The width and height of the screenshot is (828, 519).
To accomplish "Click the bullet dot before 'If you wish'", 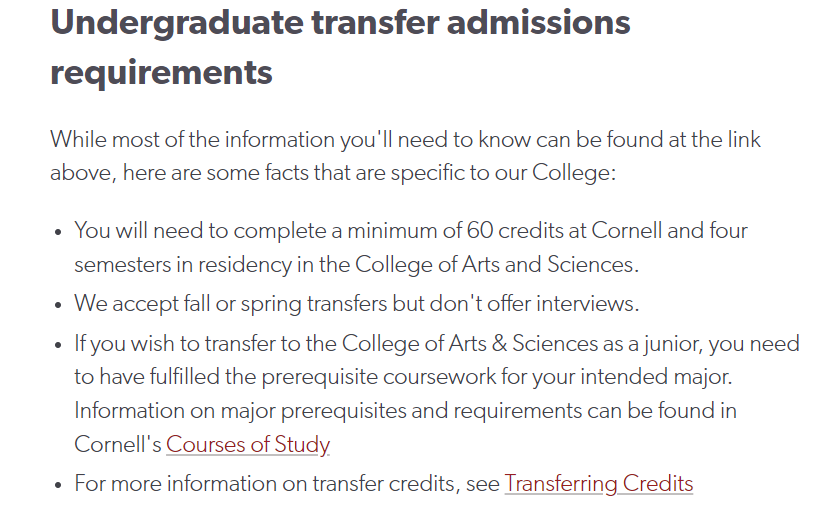I will [x=58, y=345].
